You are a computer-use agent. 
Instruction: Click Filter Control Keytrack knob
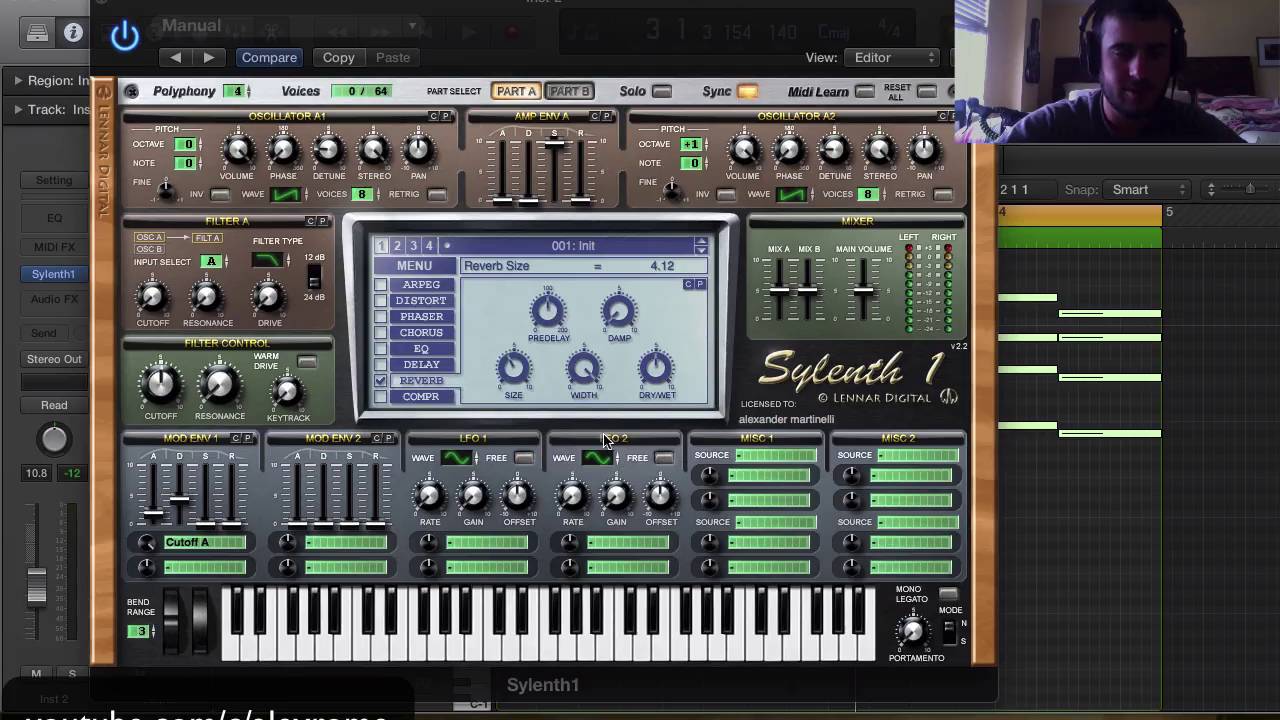point(287,392)
